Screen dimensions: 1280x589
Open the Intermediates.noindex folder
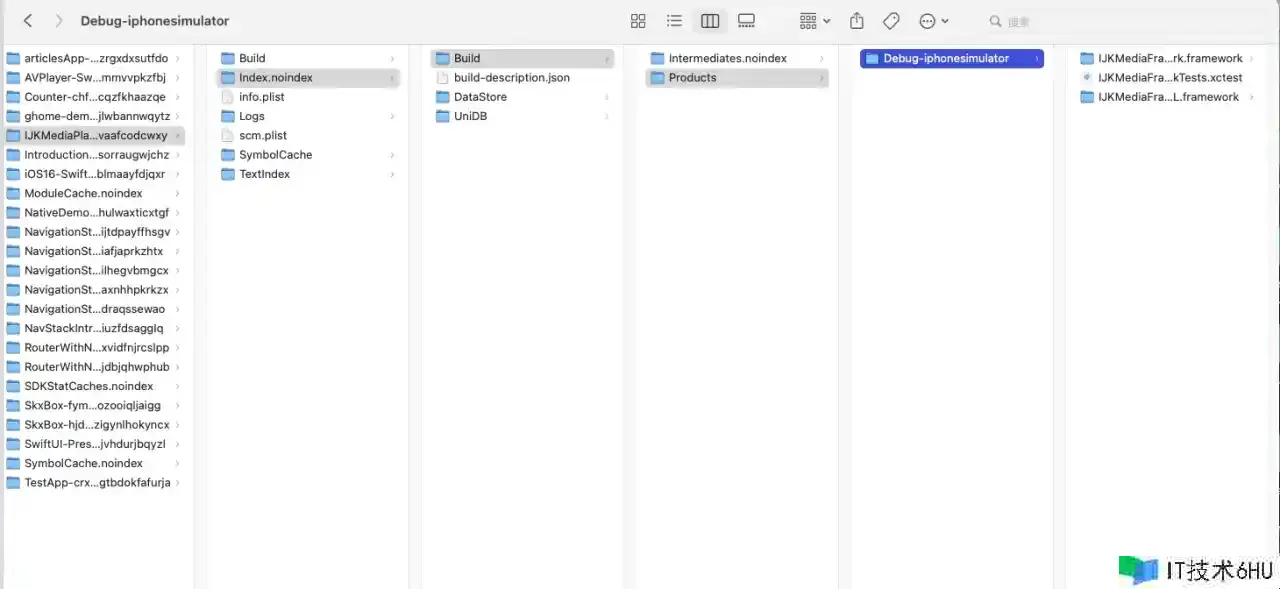point(727,59)
